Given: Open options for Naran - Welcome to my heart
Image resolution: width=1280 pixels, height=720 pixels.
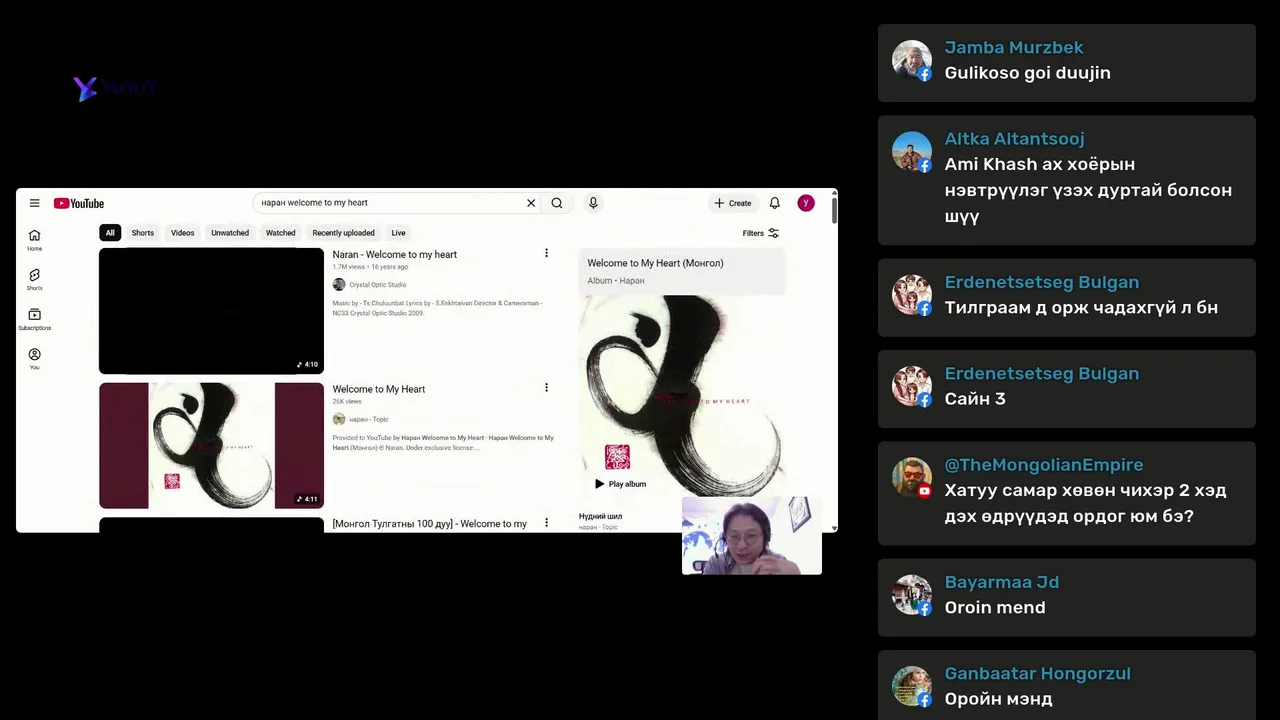Looking at the screenshot, I should 546,253.
